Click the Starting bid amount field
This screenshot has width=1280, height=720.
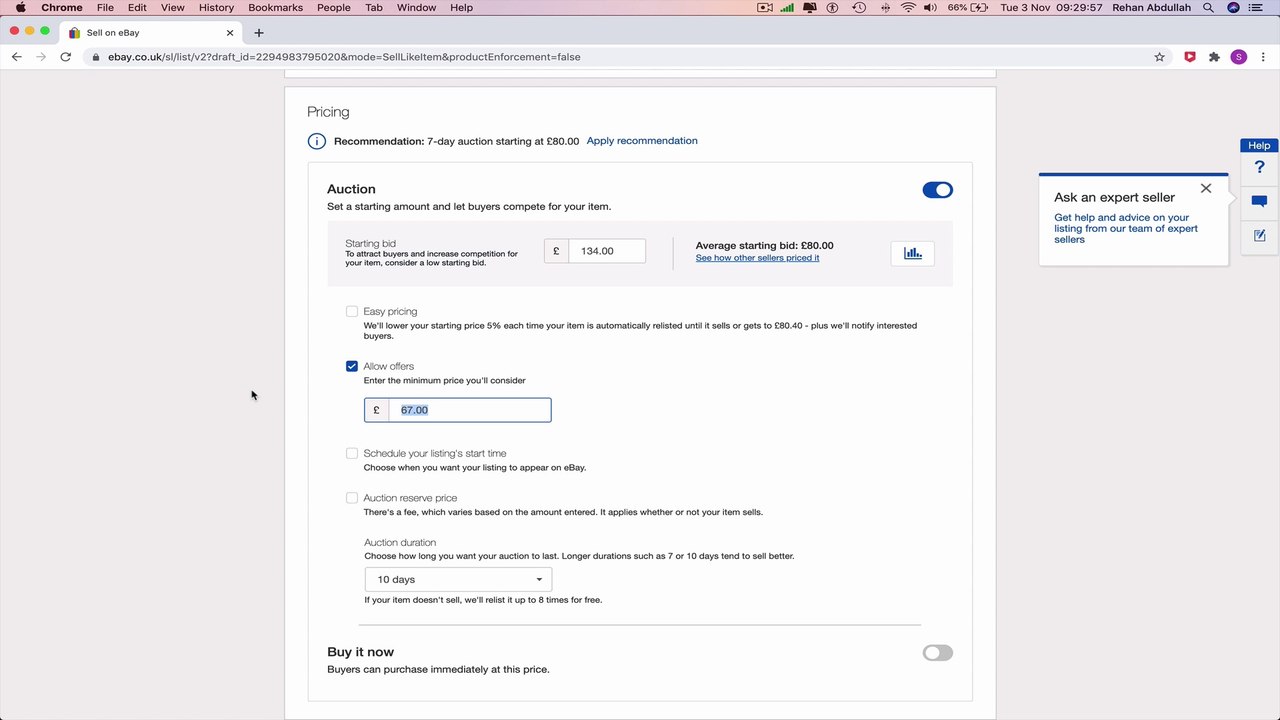coord(606,251)
